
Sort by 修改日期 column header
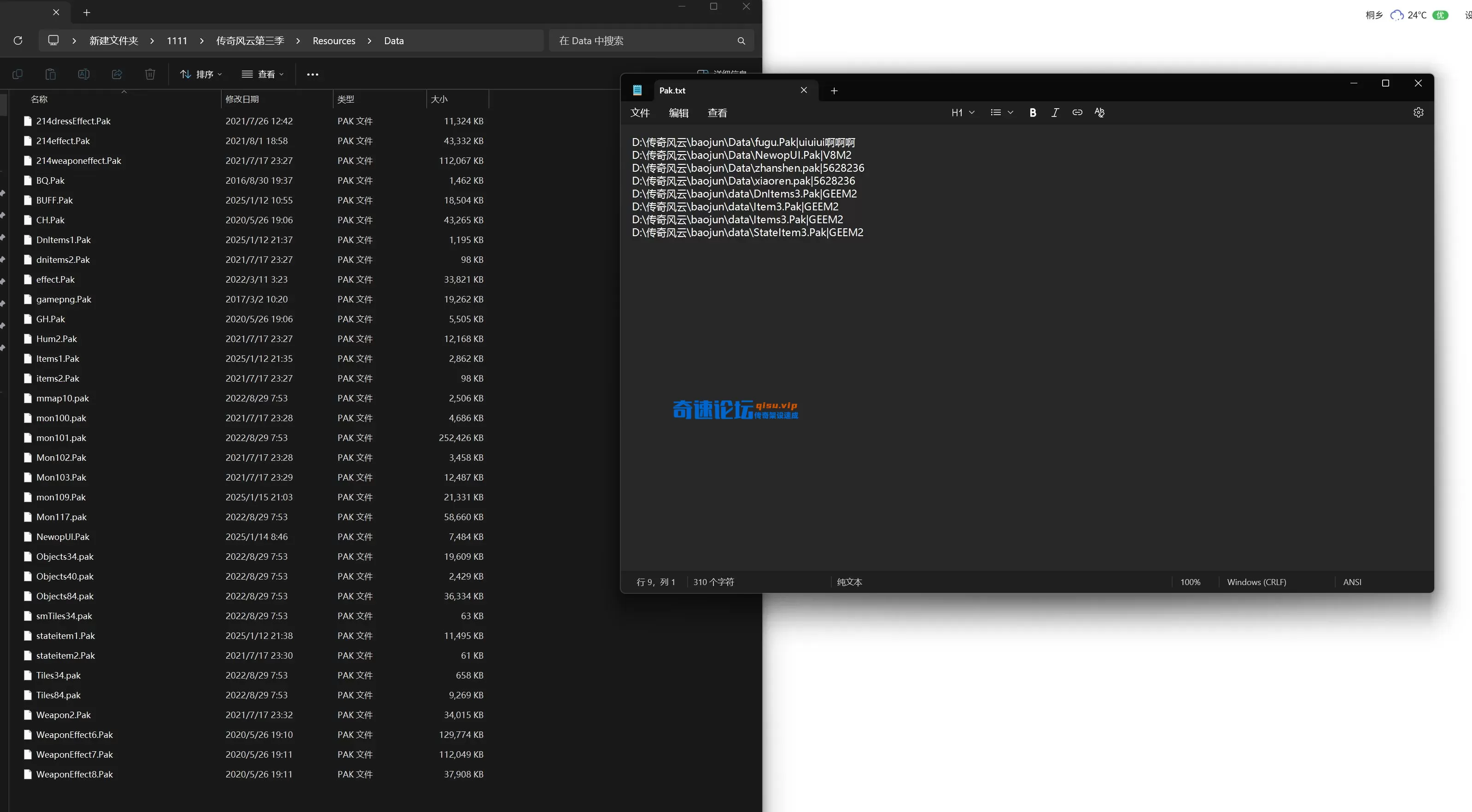point(242,99)
